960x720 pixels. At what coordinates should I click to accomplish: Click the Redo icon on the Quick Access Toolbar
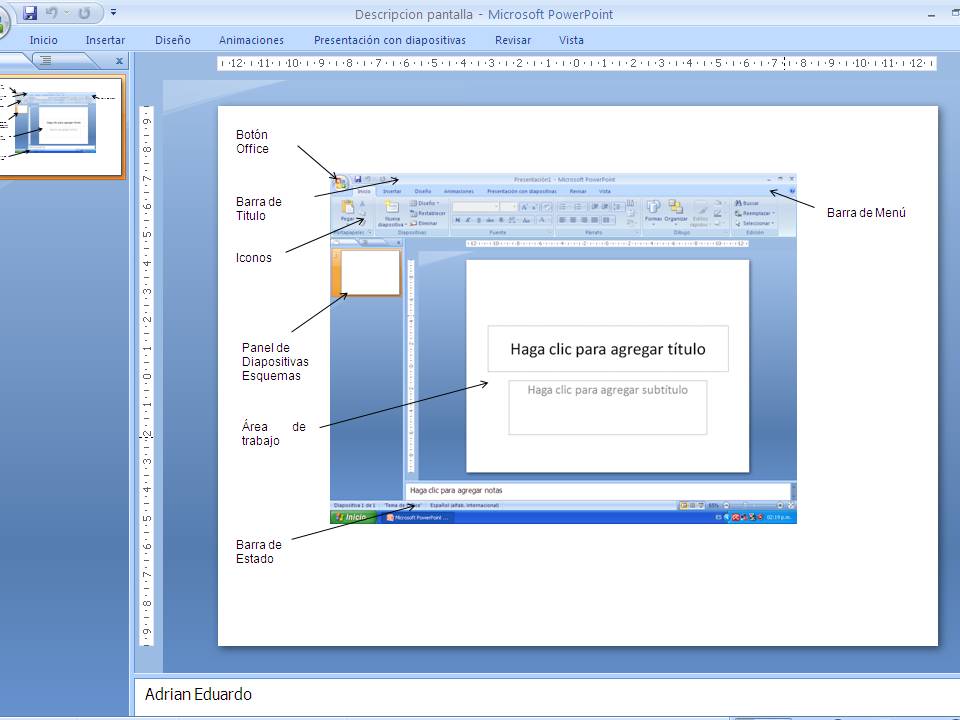pyautogui.click(x=84, y=12)
